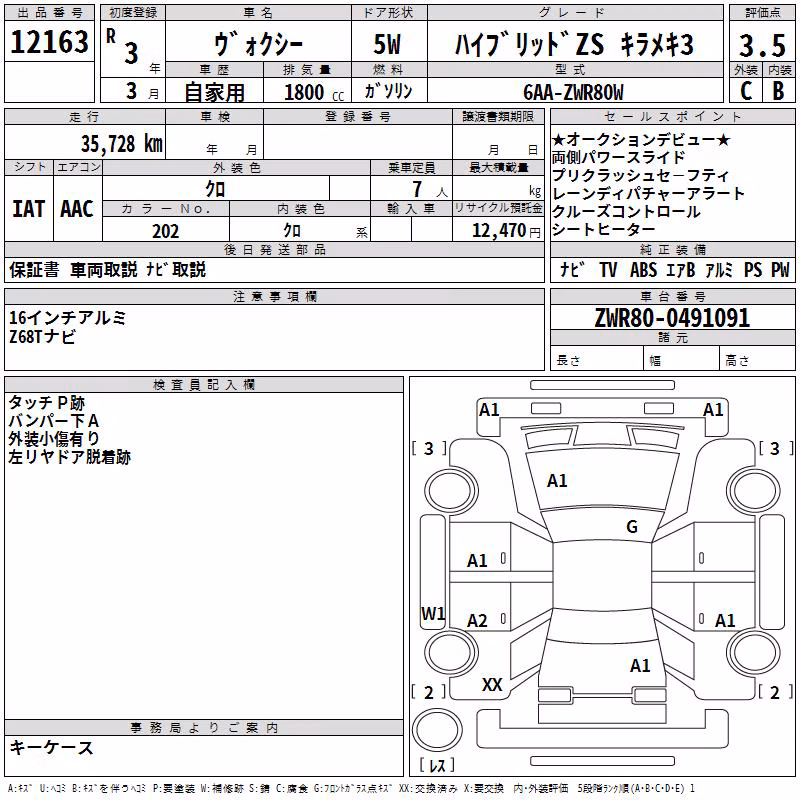Click the front-right wheel circle in the diagram

[x=753, y=491]
